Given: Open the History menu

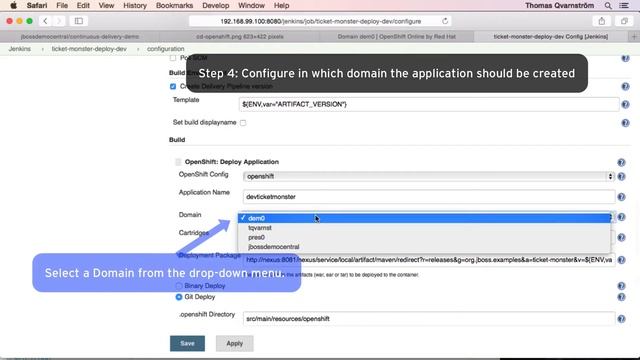Looking at the screenshot, I should pyautogui.click(x=135, y=6).
